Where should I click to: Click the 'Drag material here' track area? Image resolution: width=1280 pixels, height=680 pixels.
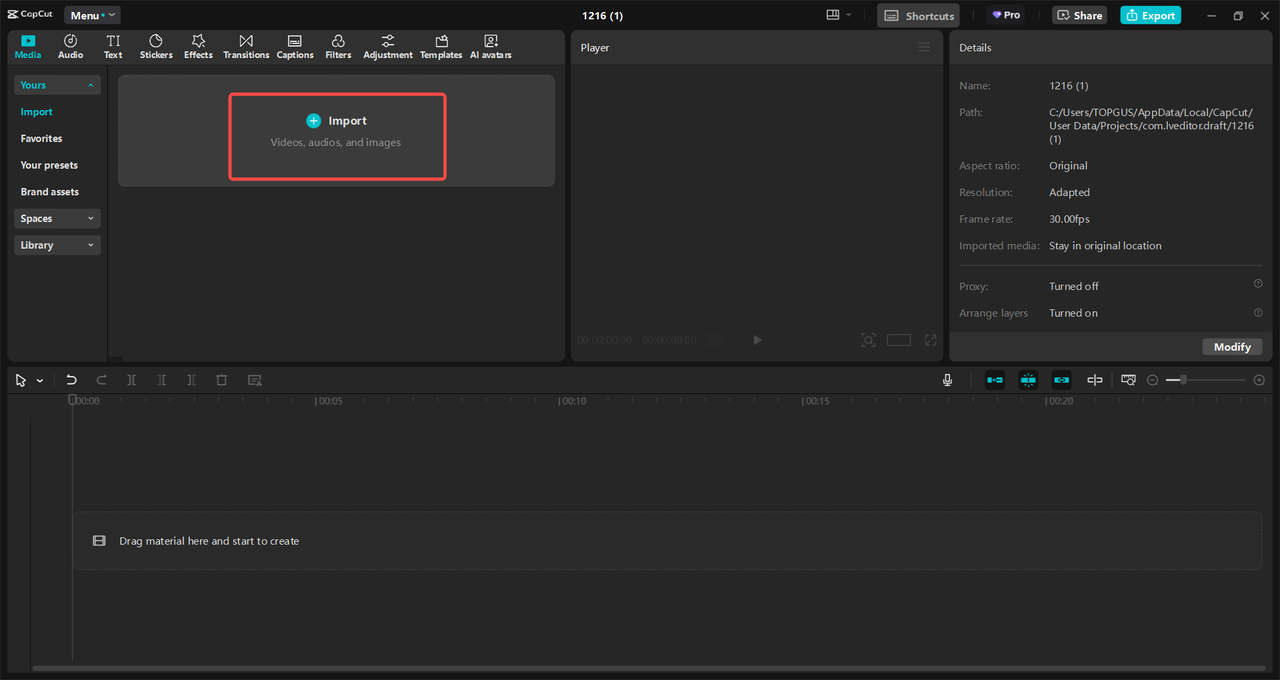(x=667, y=541)
